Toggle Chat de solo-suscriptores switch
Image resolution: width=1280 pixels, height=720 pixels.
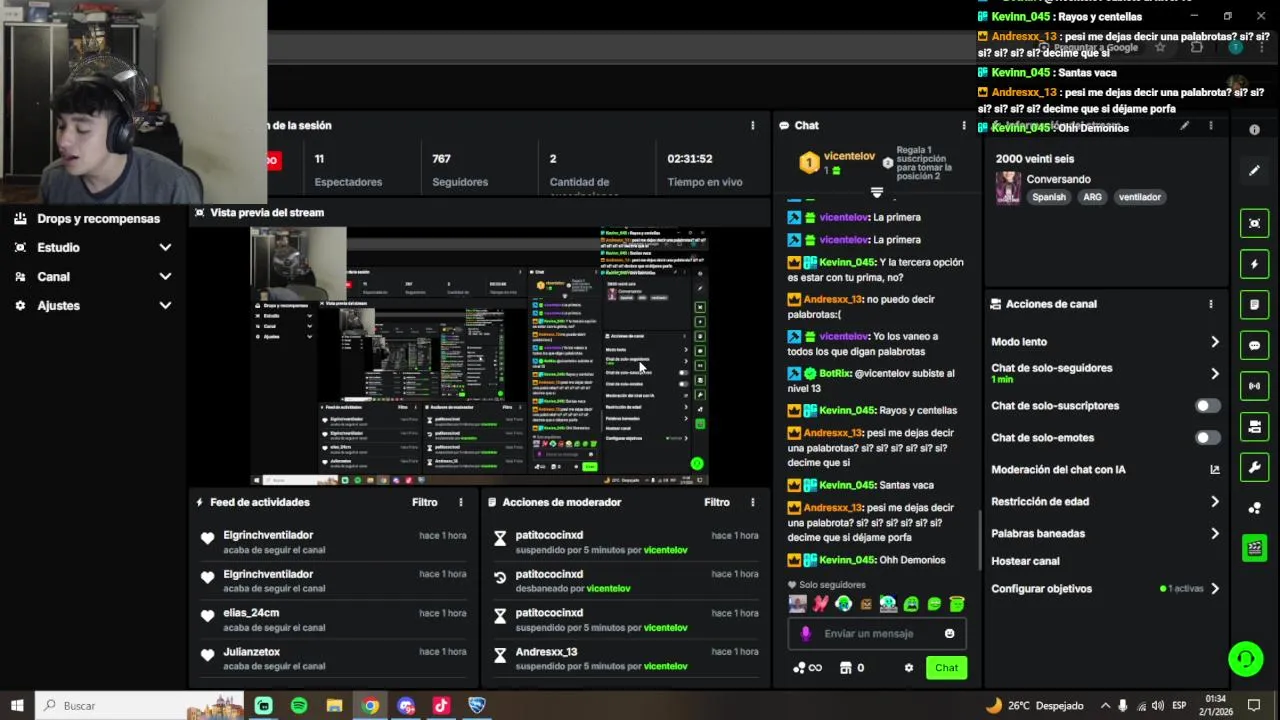1207,406
